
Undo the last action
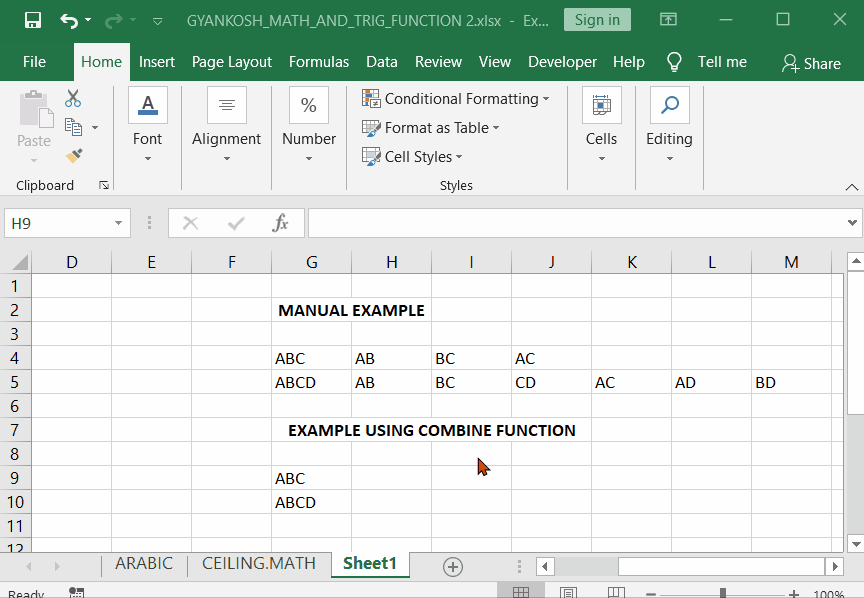(66, 18)
